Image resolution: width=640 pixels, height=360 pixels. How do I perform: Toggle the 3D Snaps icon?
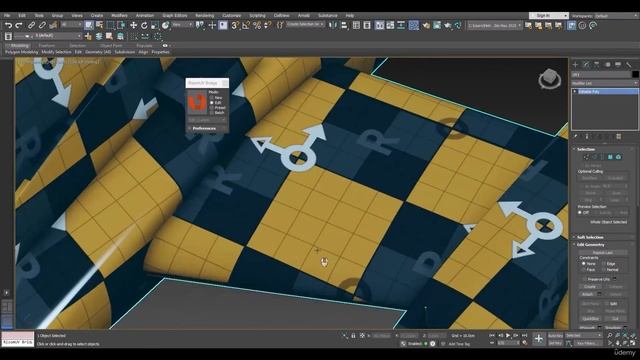pos(235,25)
